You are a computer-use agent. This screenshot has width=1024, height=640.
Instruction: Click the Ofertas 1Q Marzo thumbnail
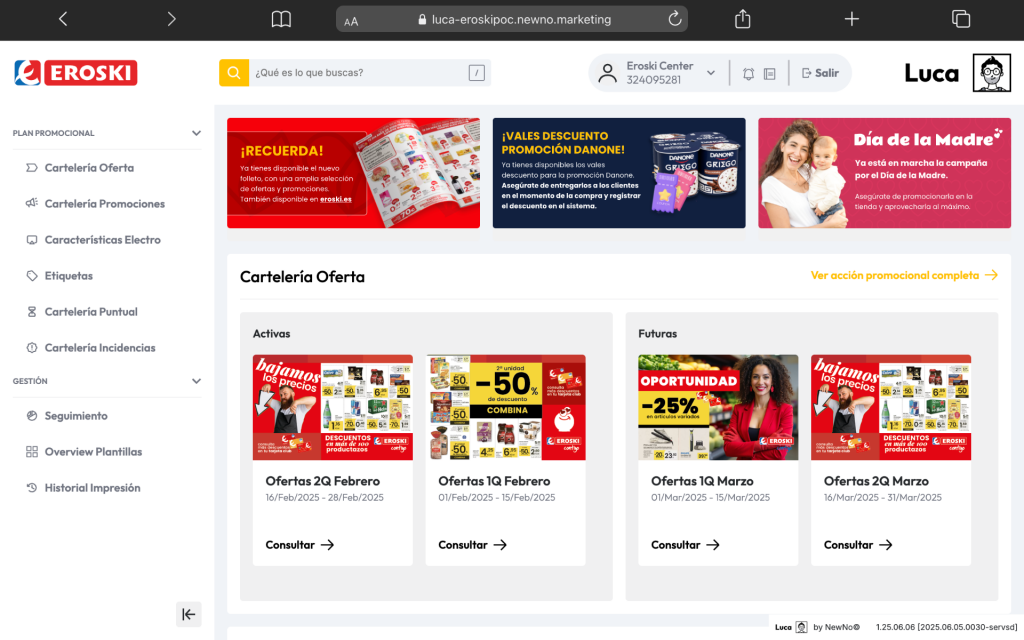click(718, 407)
